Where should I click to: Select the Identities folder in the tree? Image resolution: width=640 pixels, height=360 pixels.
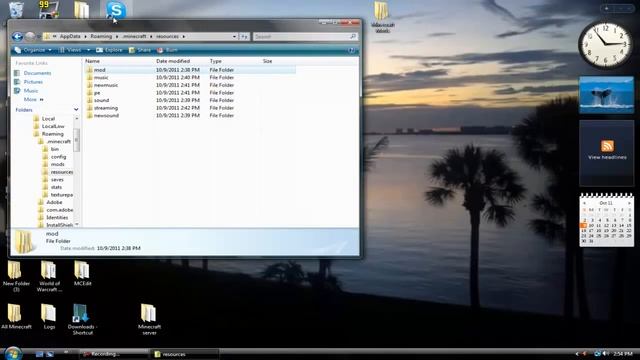57,218
